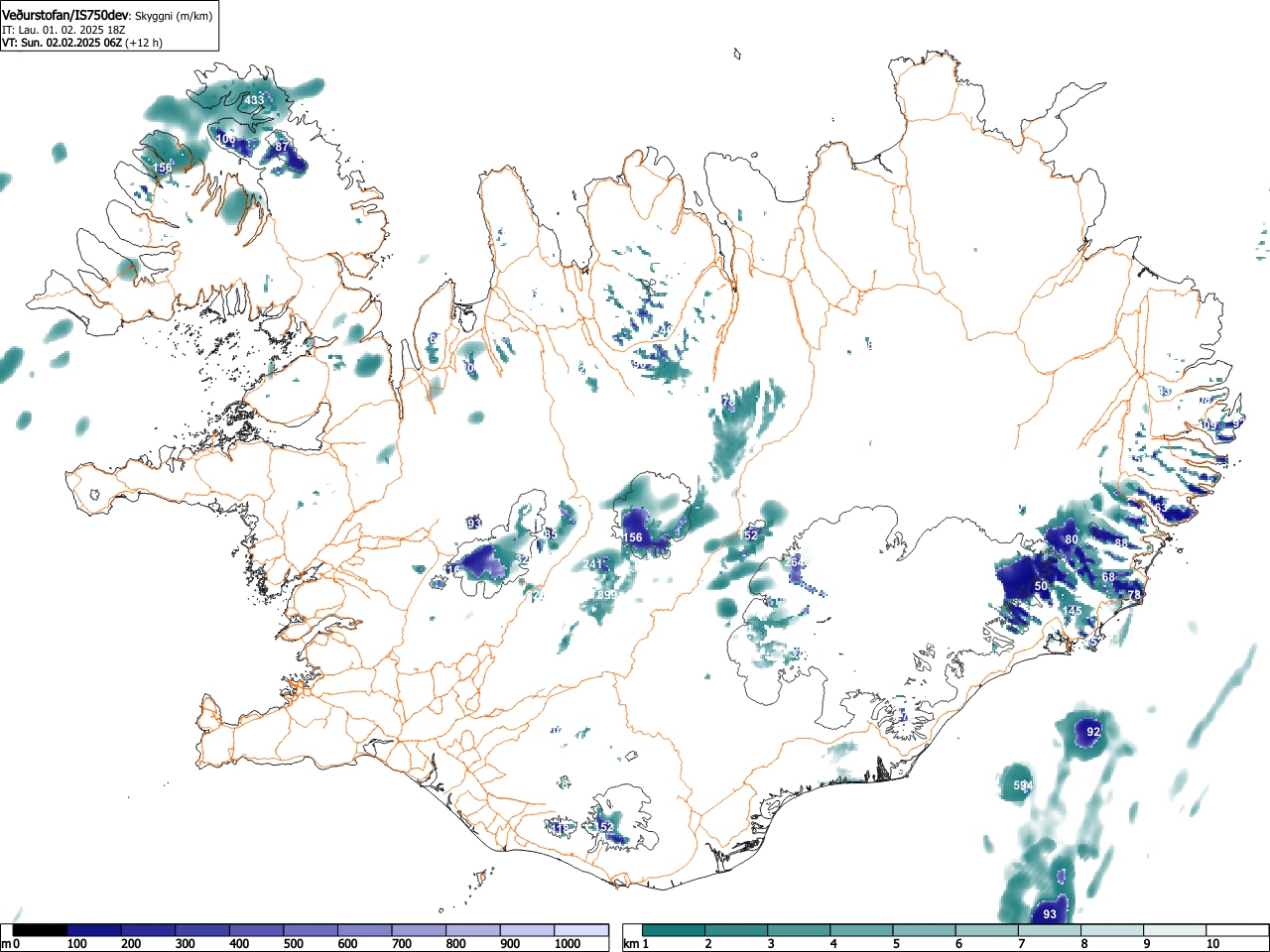Viewport: 1270px width, 952px height.
Task: Select the 5–6 km teal legend segment
Action: pos(926,930)
